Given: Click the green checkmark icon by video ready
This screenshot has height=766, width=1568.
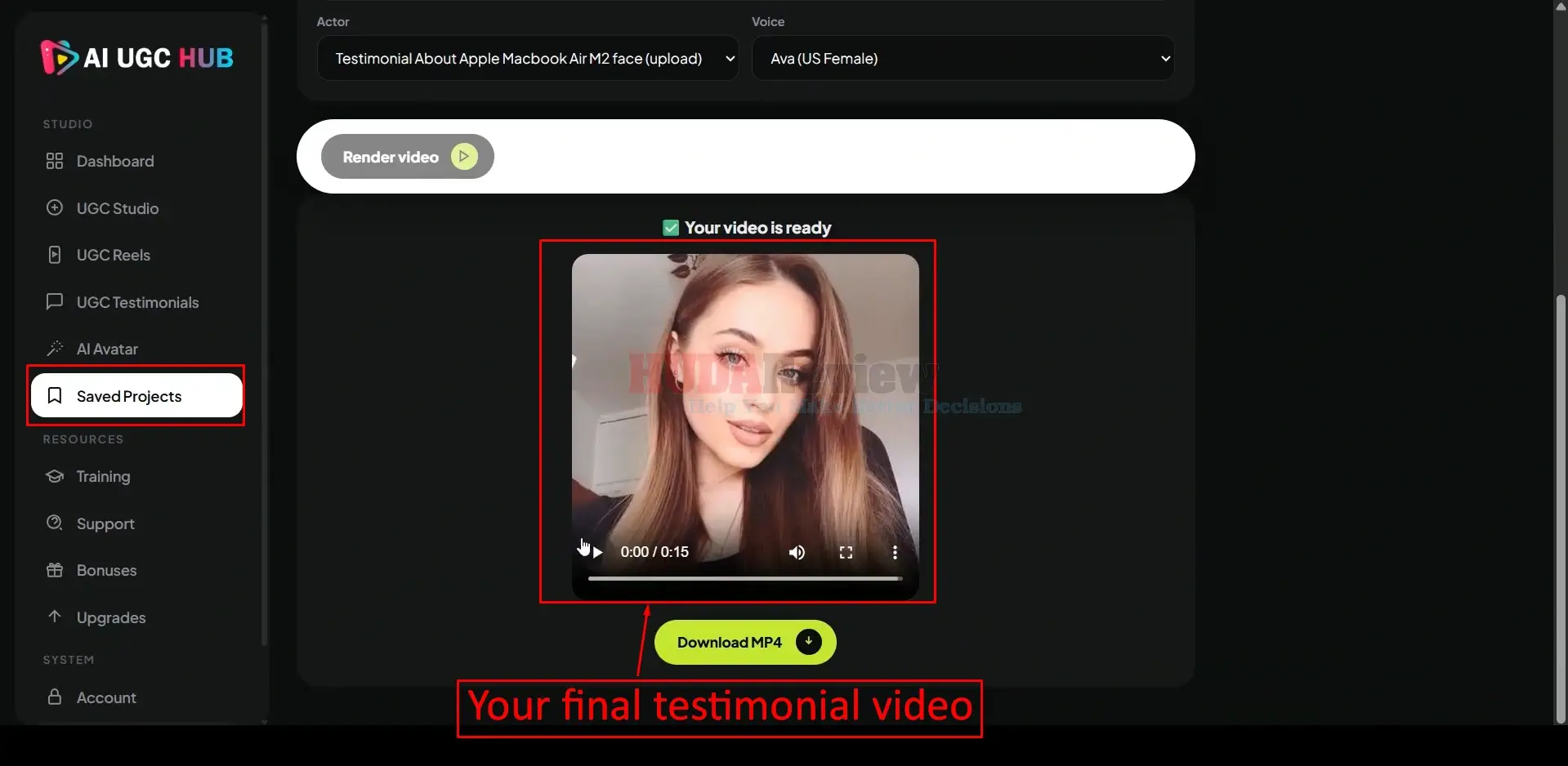Looking at the screenshot, I should 671,228.
